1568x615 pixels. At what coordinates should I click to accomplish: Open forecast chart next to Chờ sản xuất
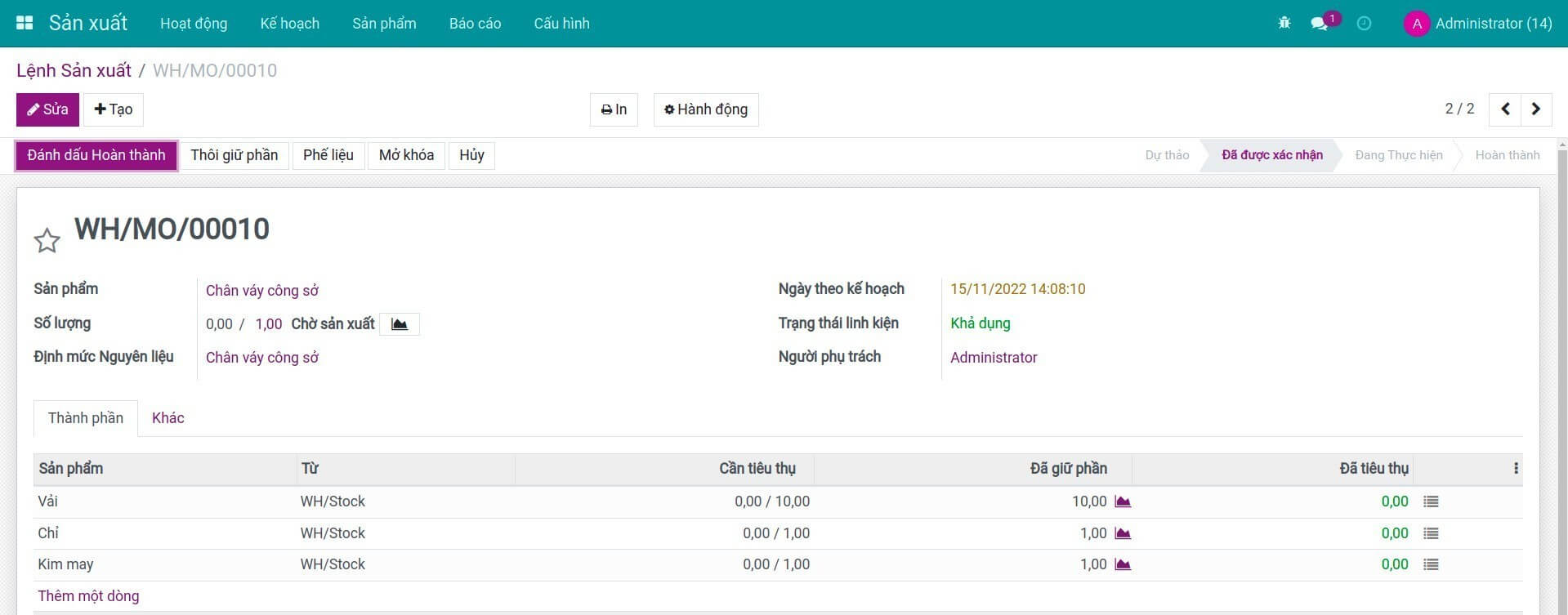click(400, 324)
